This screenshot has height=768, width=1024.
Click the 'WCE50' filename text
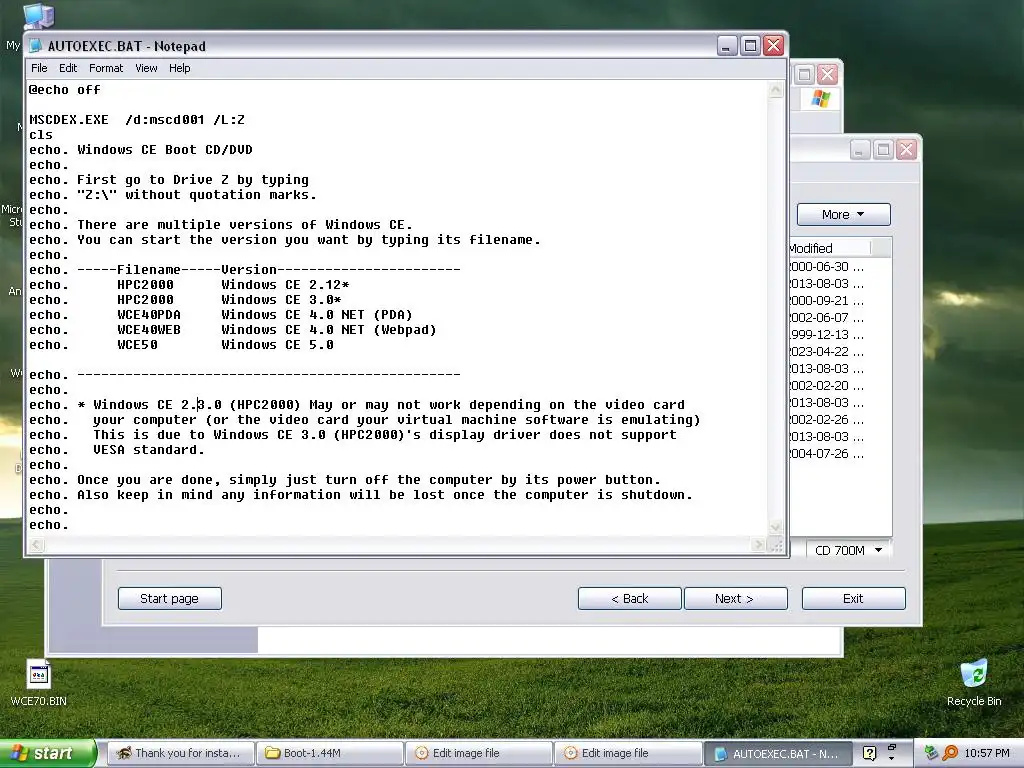tap(137, 345)
